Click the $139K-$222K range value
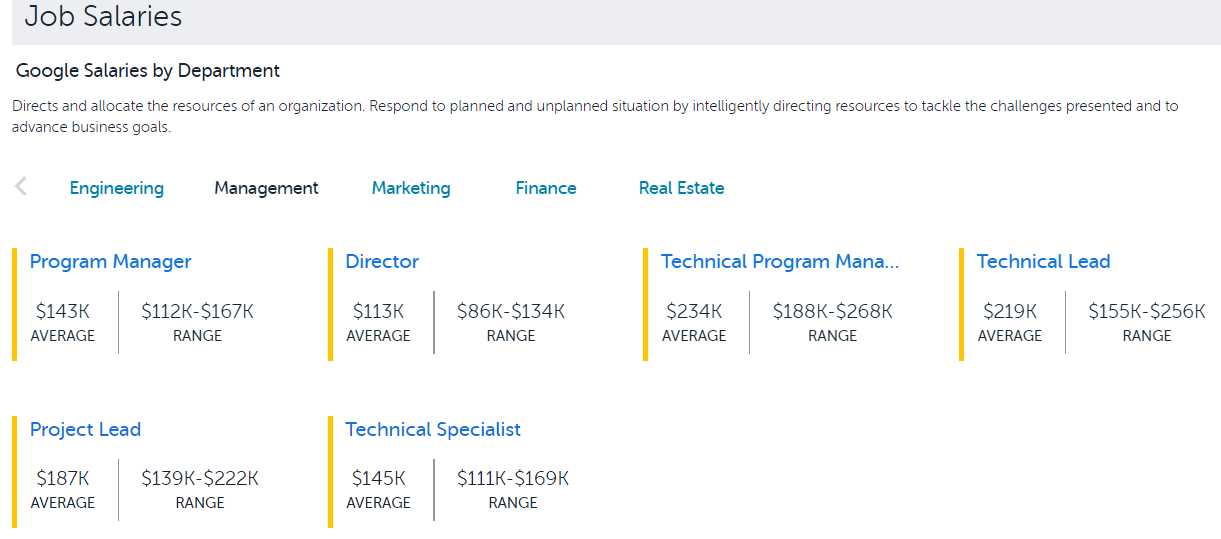The image size is (1221, 539). coord(200,479)
